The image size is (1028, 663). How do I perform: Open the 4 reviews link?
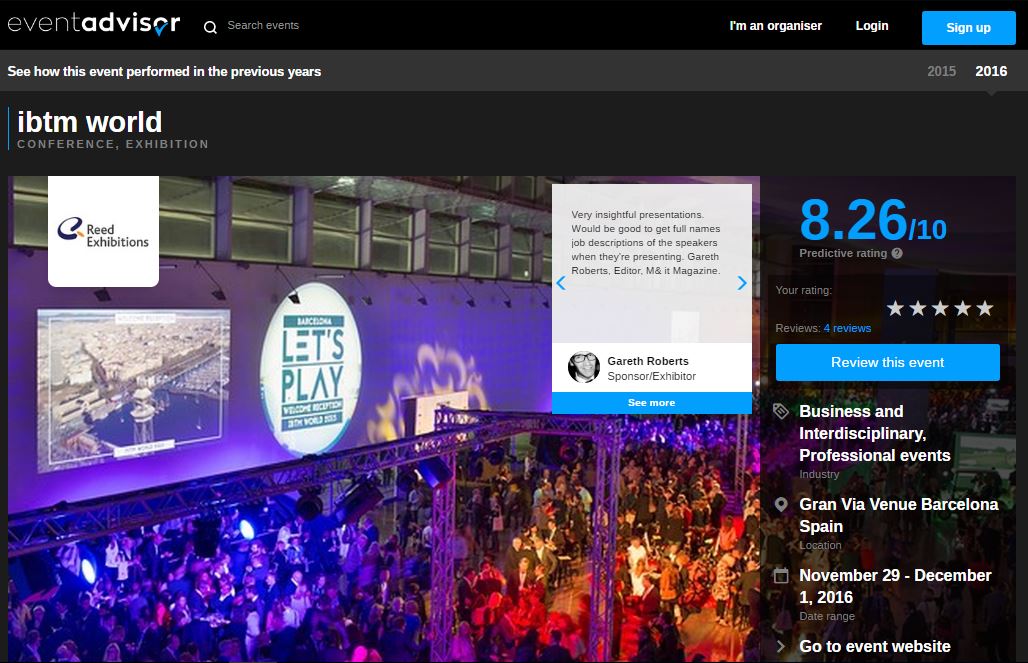click(x=847, y=329)
